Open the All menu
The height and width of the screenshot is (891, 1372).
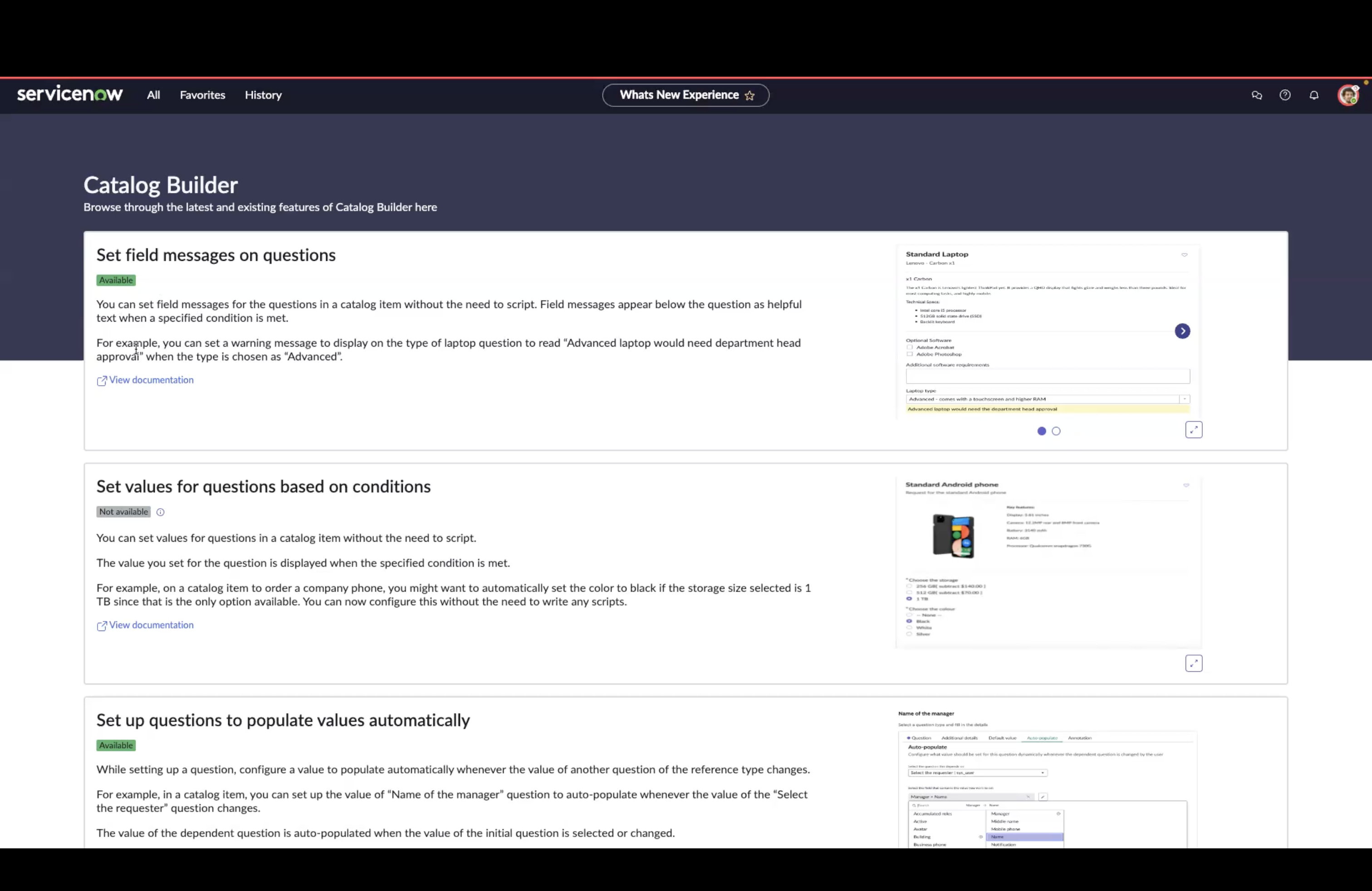(153, 95)
